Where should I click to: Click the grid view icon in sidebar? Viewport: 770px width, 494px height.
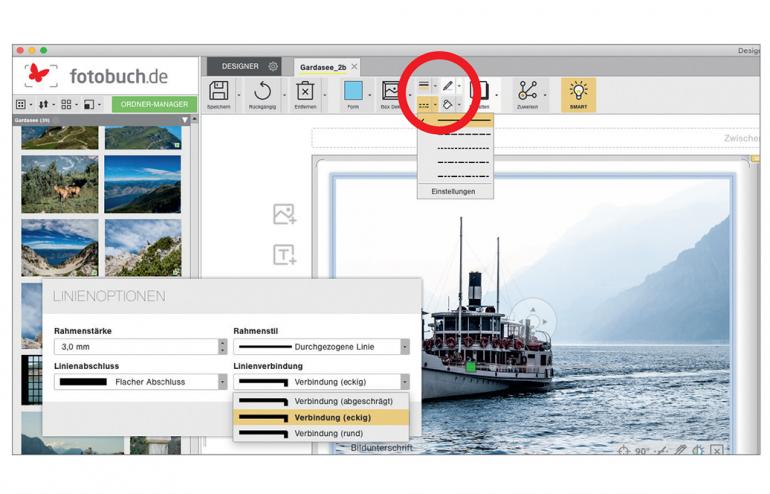point(21,104)
